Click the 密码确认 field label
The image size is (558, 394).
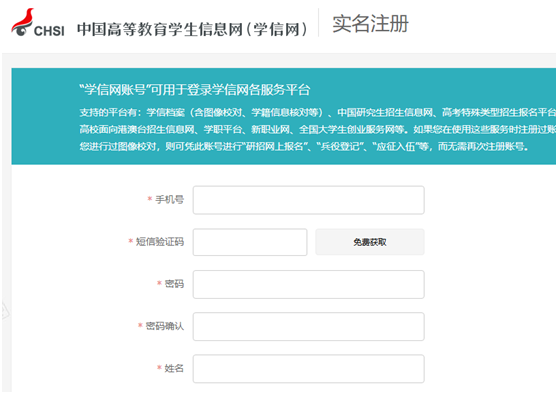coord(165,326)
